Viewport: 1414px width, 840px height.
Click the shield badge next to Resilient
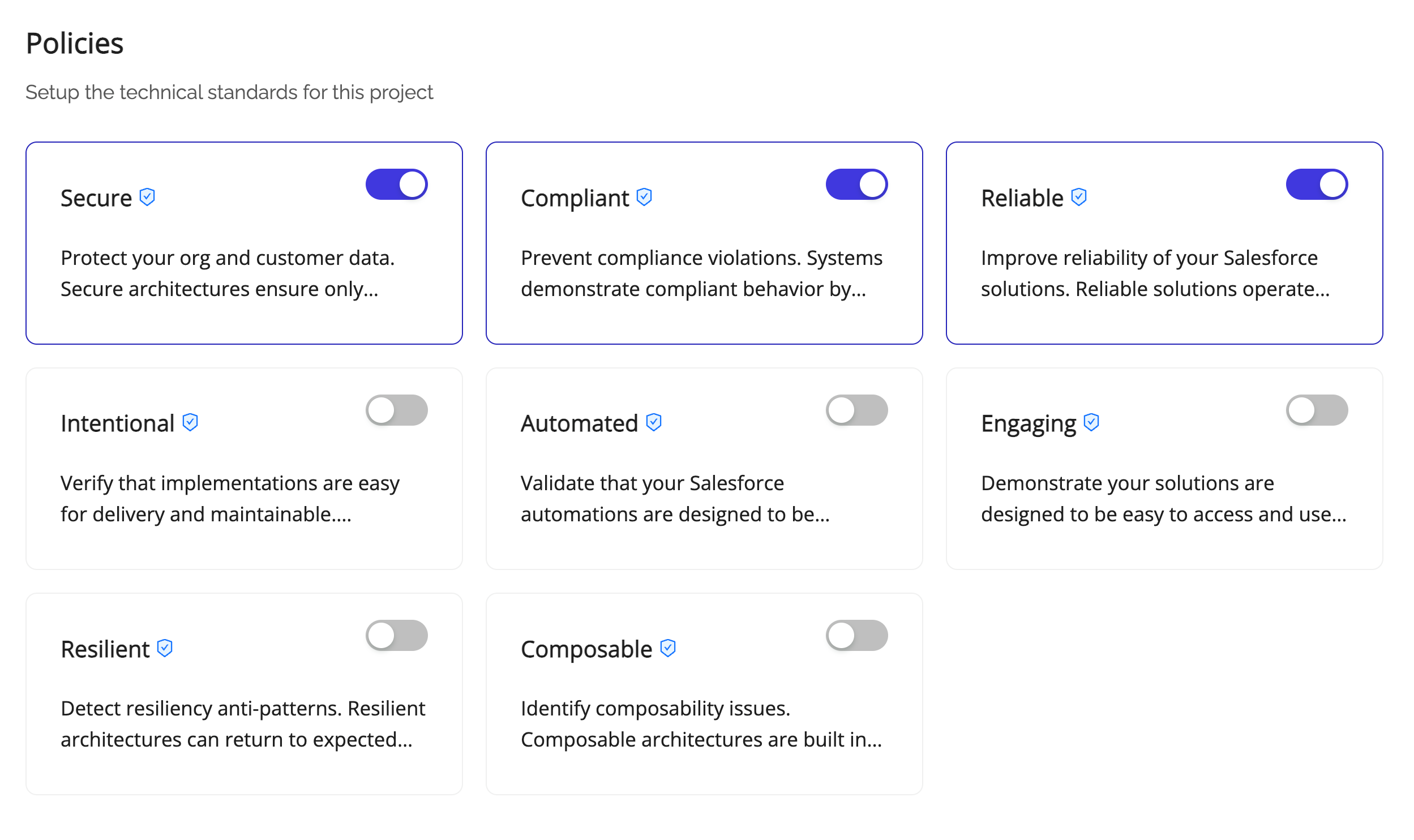[165, 649]
